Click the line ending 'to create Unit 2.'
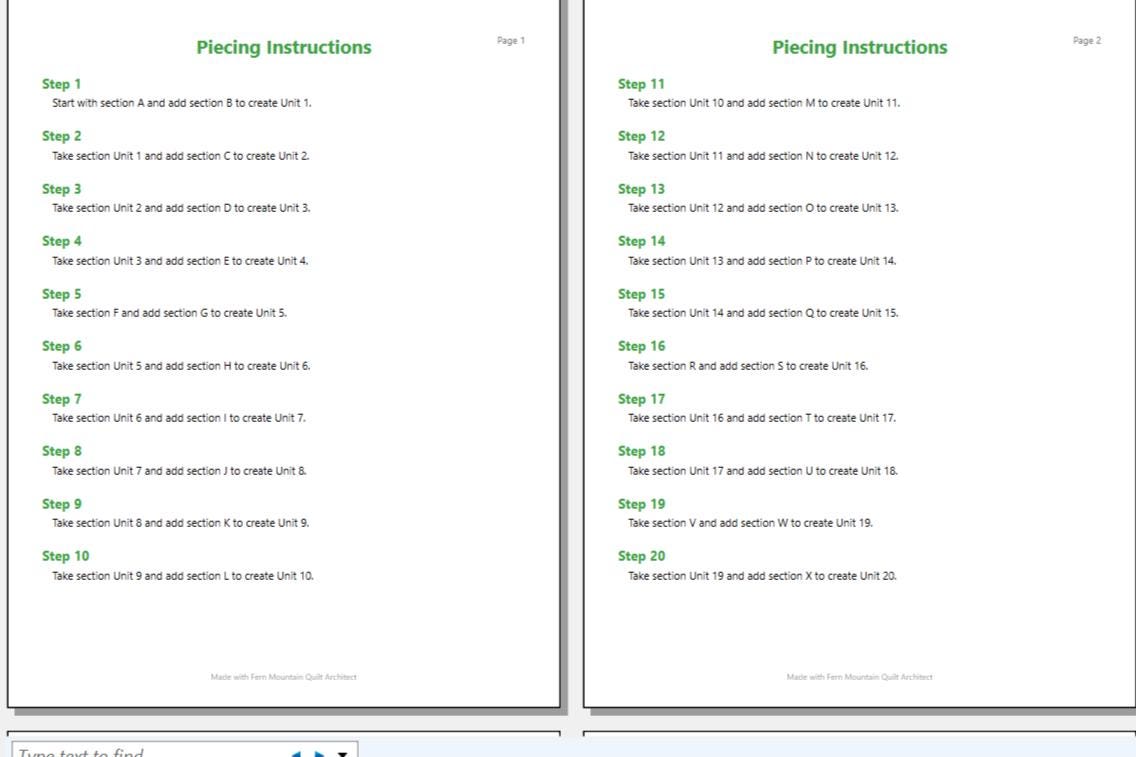The width and height of the screenshot is (1136, 757). pos(180,156)
